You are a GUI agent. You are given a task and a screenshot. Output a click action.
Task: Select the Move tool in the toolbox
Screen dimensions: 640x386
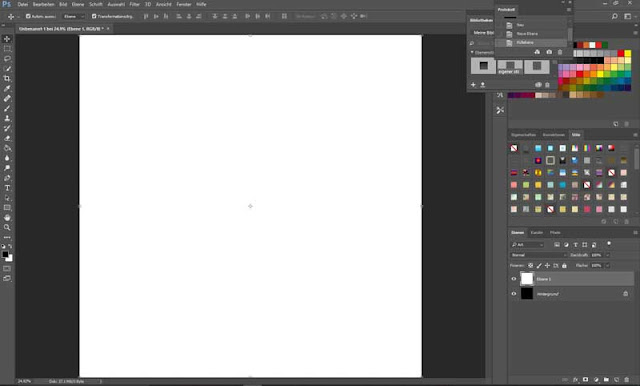pos(7,39)
